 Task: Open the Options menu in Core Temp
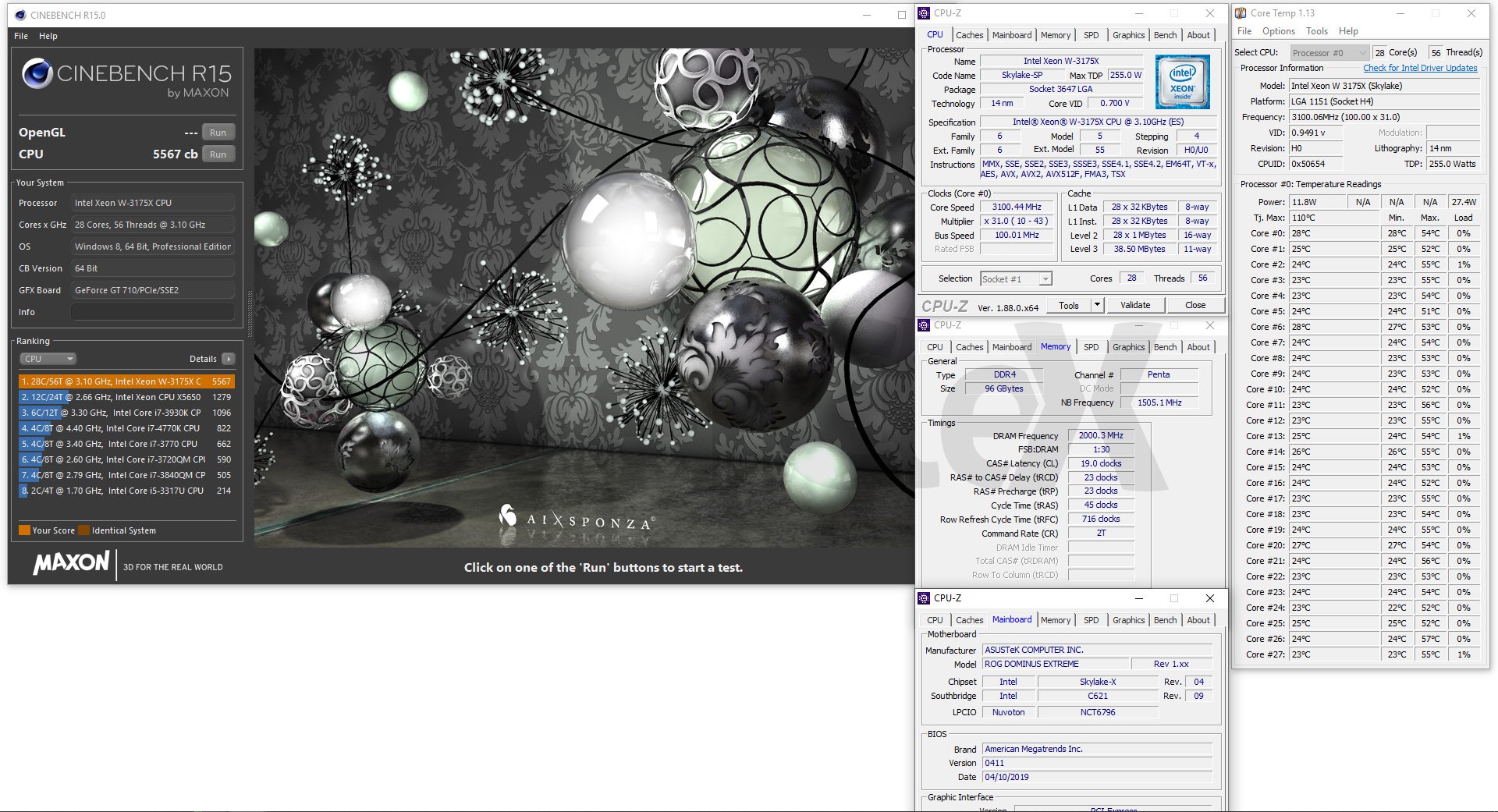1279,31
